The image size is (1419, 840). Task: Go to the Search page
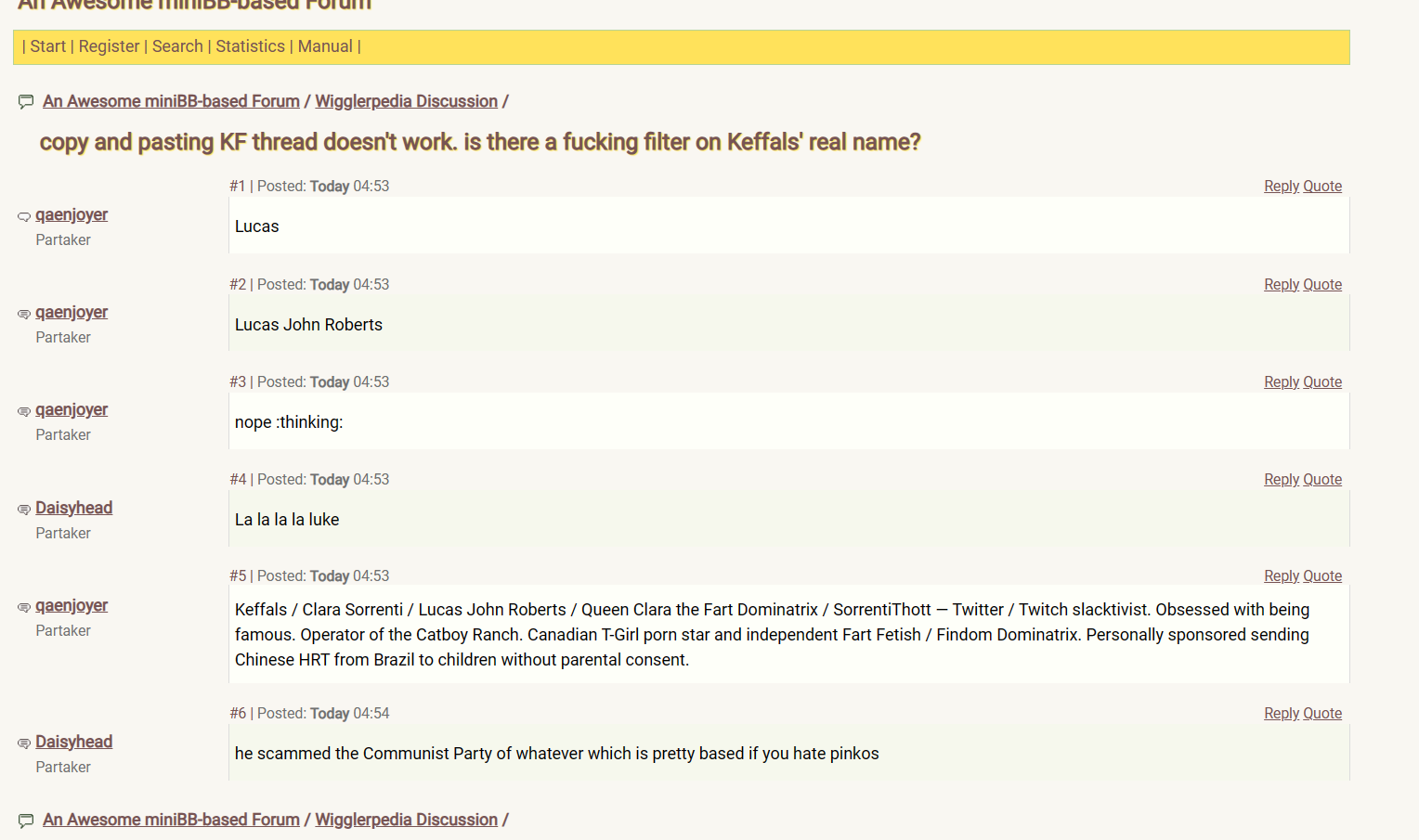pos(177,46)
